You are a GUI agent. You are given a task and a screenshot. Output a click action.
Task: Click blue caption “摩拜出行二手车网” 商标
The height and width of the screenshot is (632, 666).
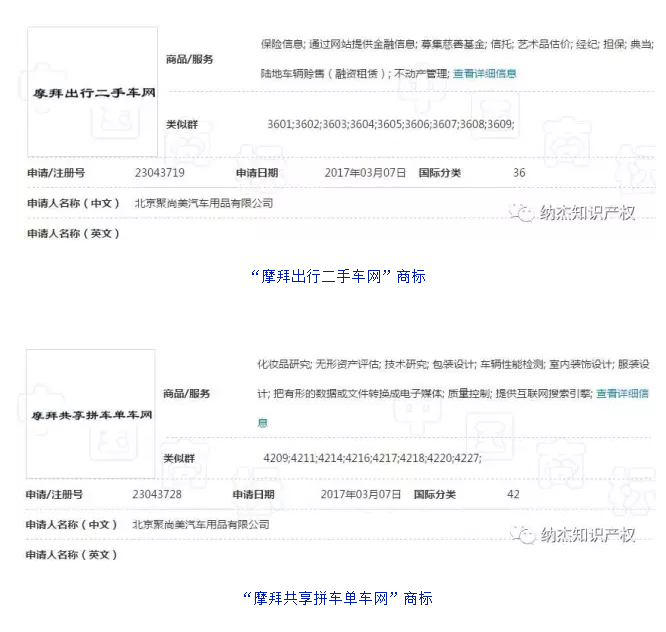[338, 276]
